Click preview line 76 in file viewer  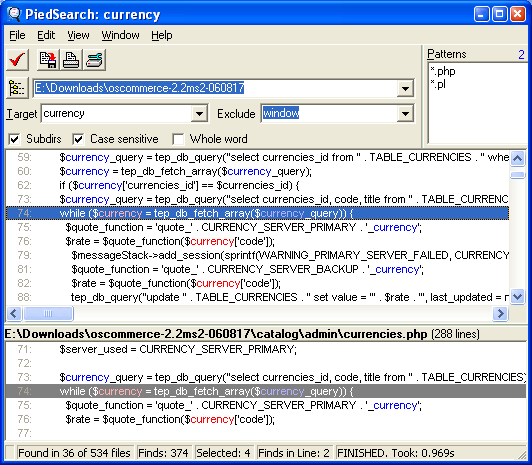[266, 419]
